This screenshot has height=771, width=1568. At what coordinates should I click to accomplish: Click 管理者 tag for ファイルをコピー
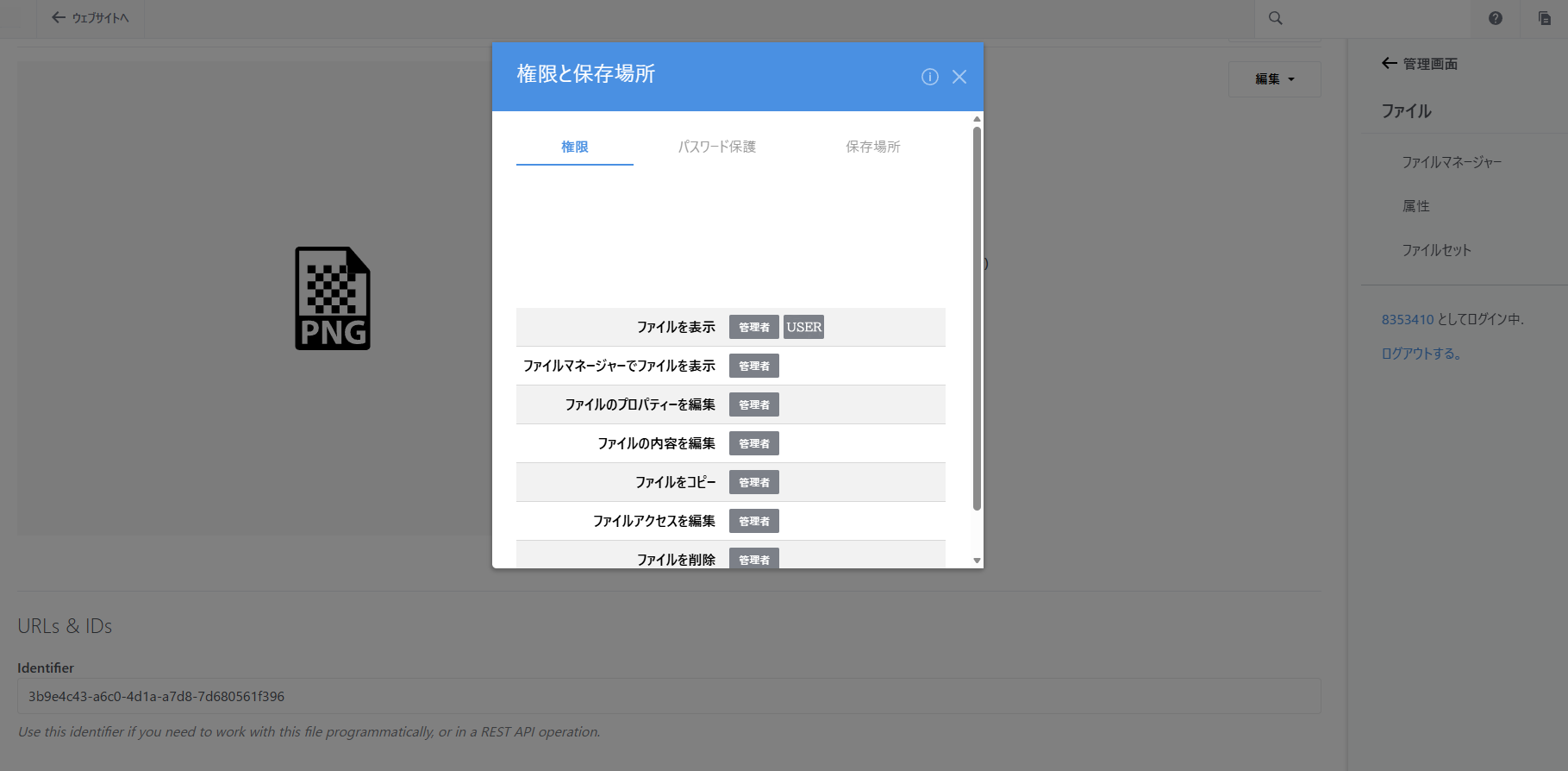click(753, 482)
